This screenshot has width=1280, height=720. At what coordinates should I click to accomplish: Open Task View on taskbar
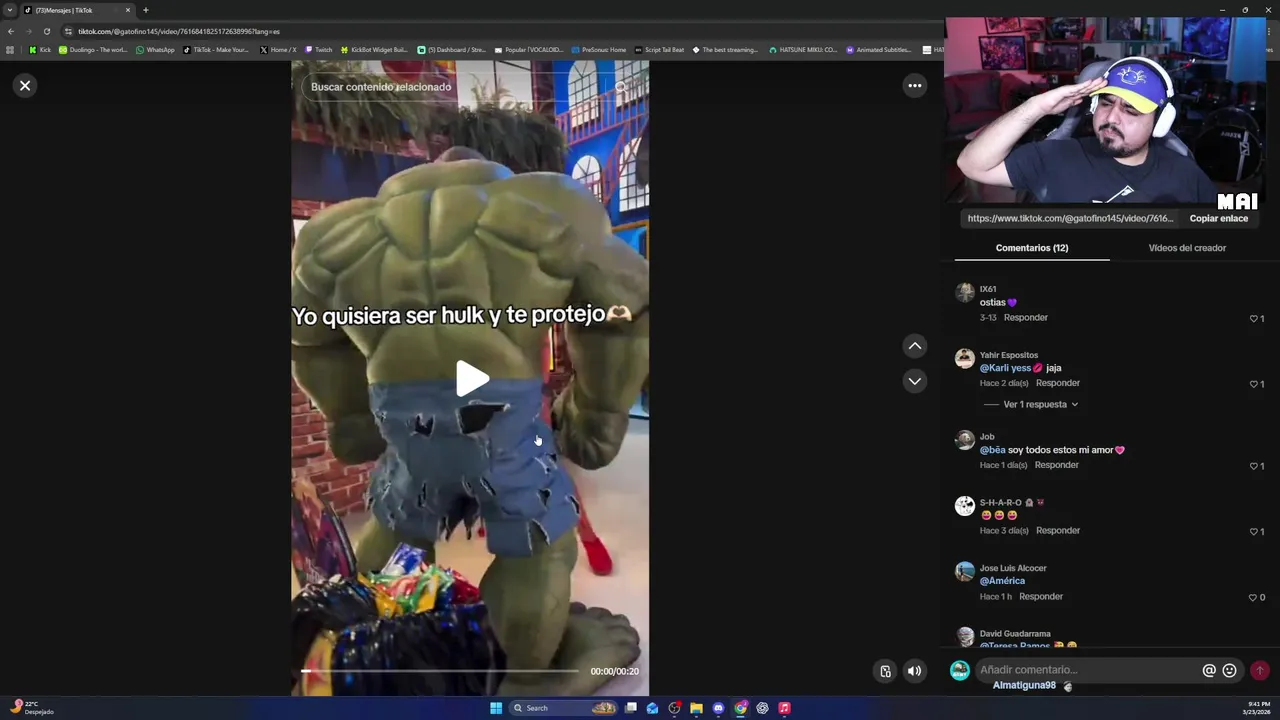[631, 708]
